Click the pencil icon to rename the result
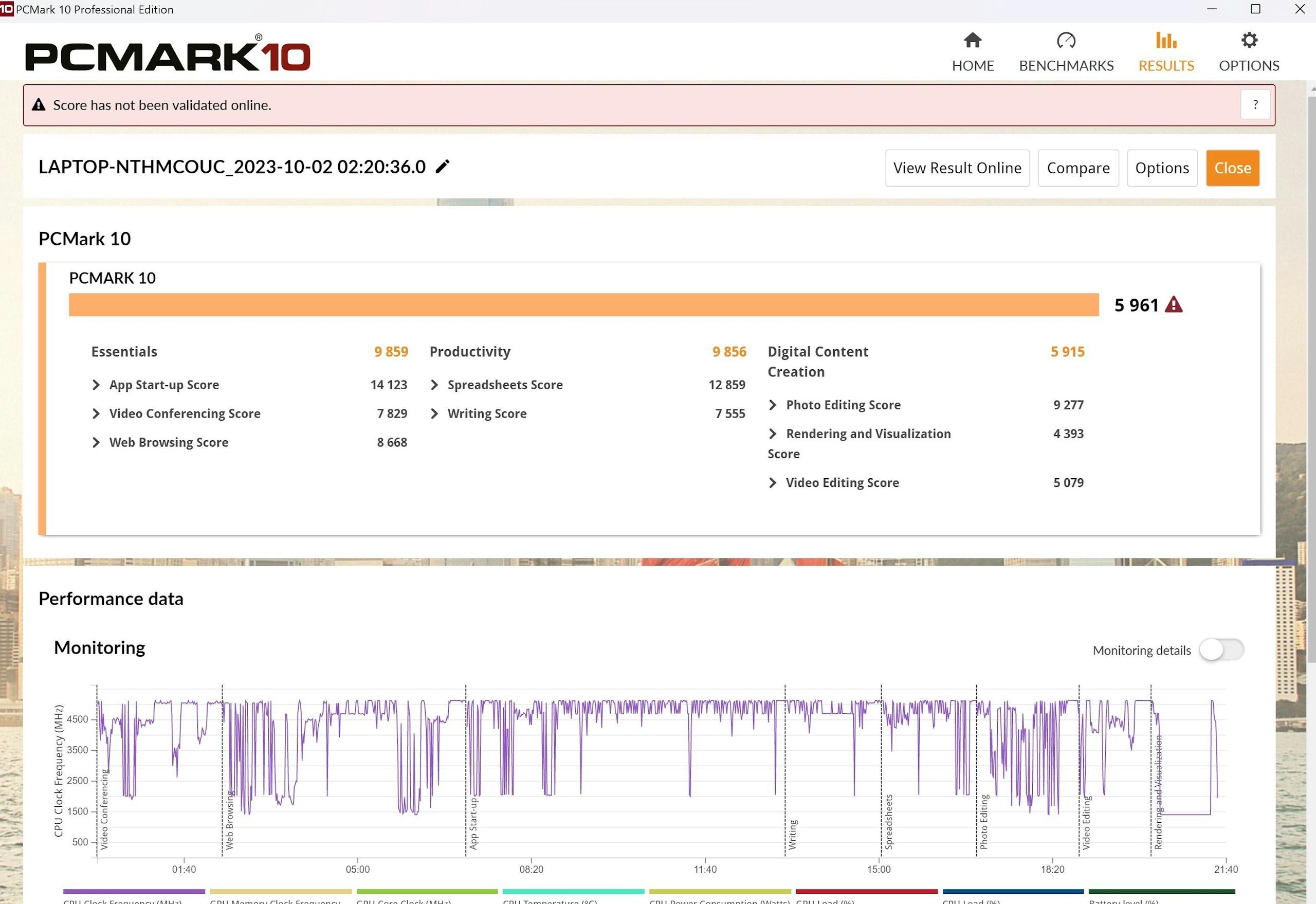This screenshot has height=904, width=1316. tap(442, 167)
